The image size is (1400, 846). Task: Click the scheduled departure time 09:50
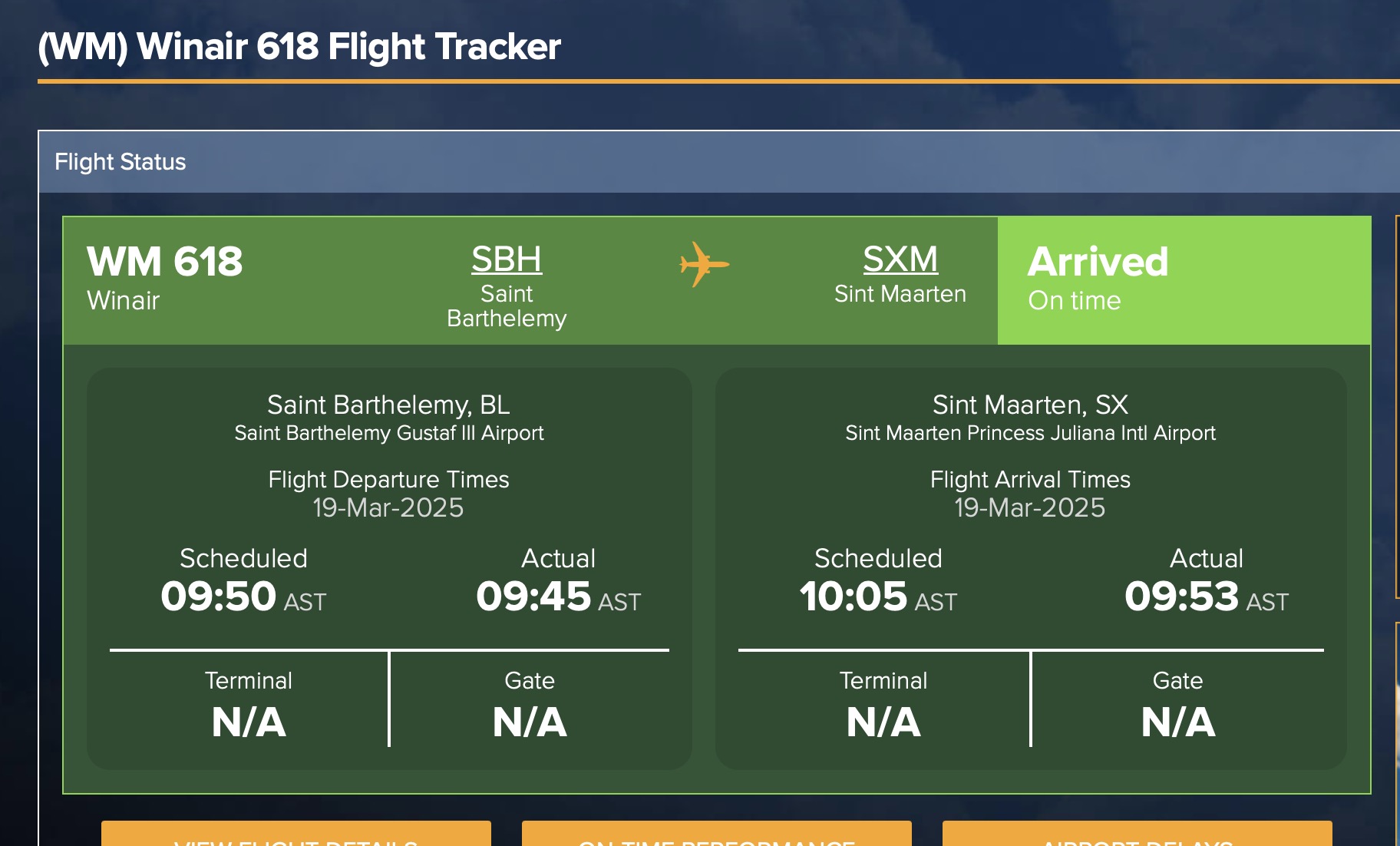[219, 596]
